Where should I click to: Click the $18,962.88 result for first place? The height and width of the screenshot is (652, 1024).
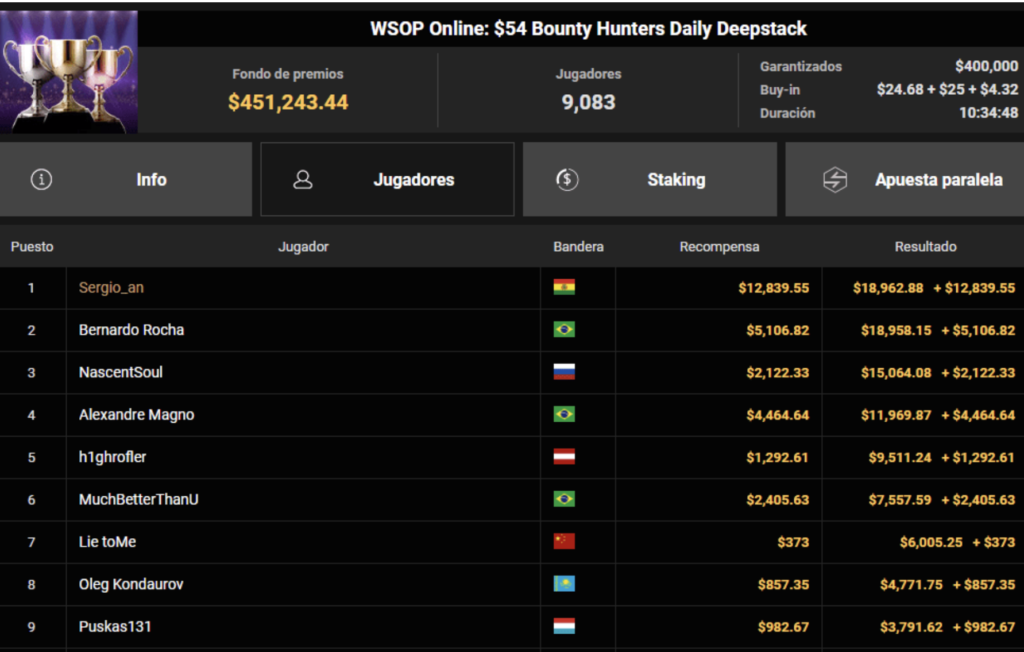[x=888, y=288]
